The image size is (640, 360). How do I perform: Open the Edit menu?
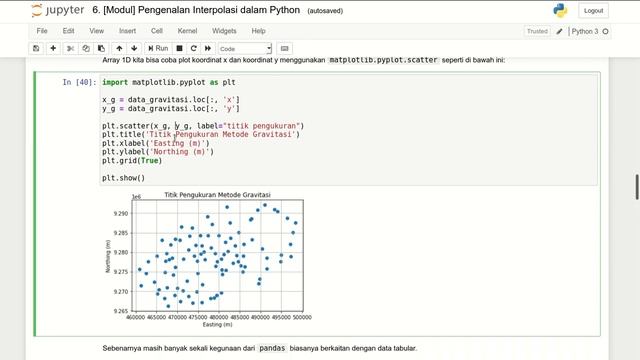click(68, 31)
